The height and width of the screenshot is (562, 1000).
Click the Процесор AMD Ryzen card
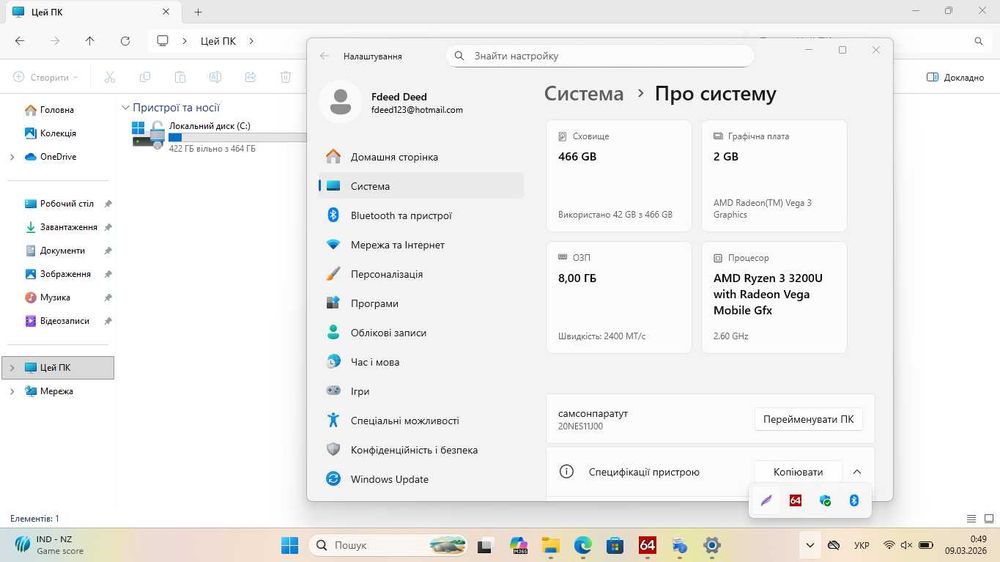click(x=774, y=297)
